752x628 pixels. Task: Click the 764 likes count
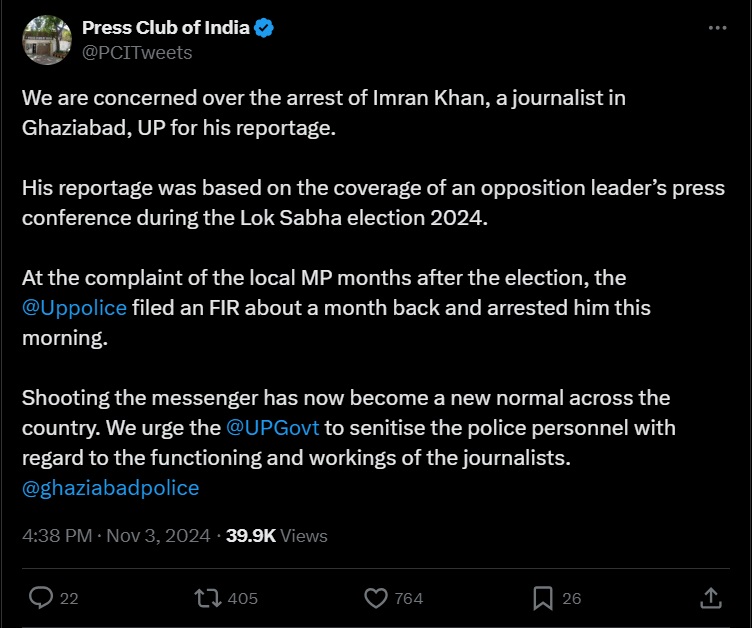pyautogui.click(x=409, y=598)
